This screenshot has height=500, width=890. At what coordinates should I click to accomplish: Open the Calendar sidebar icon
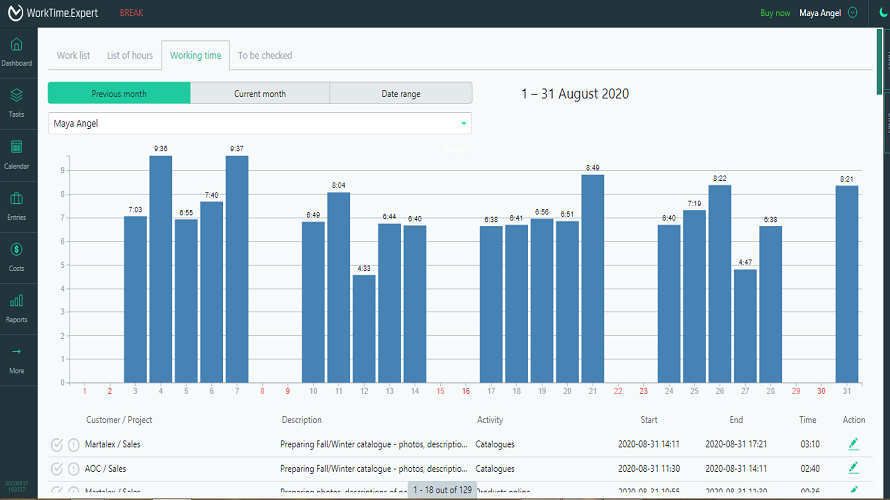(x=17, y=153)
